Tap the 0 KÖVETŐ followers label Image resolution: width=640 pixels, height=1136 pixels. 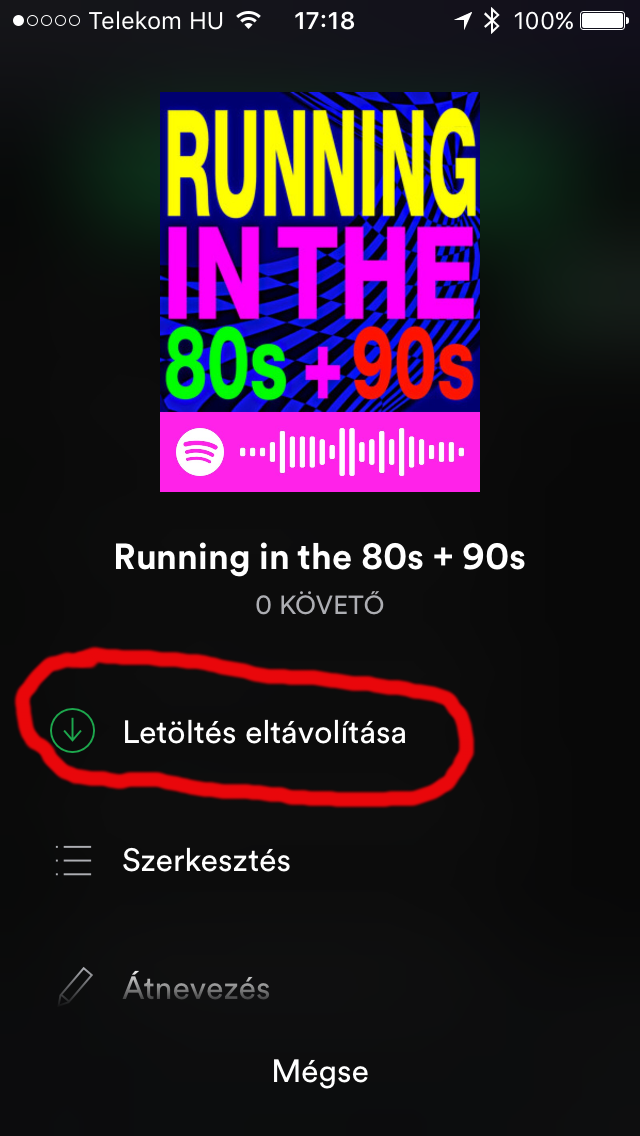pos(320,605)
